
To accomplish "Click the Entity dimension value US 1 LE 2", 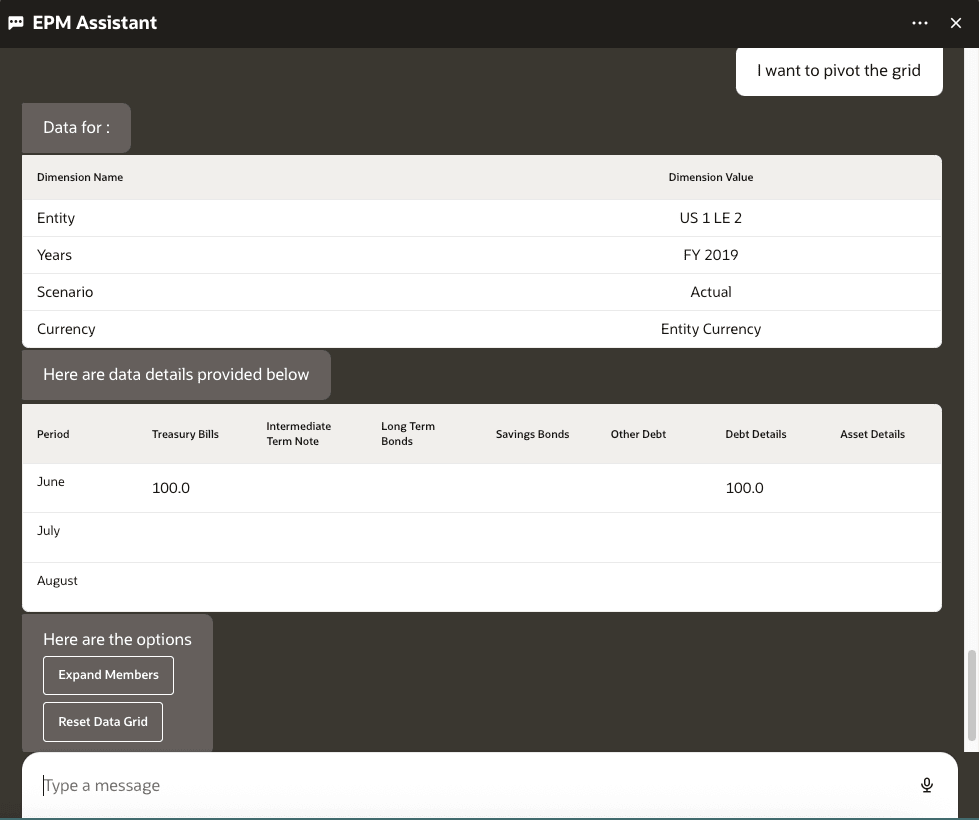I will coord(710,218).
